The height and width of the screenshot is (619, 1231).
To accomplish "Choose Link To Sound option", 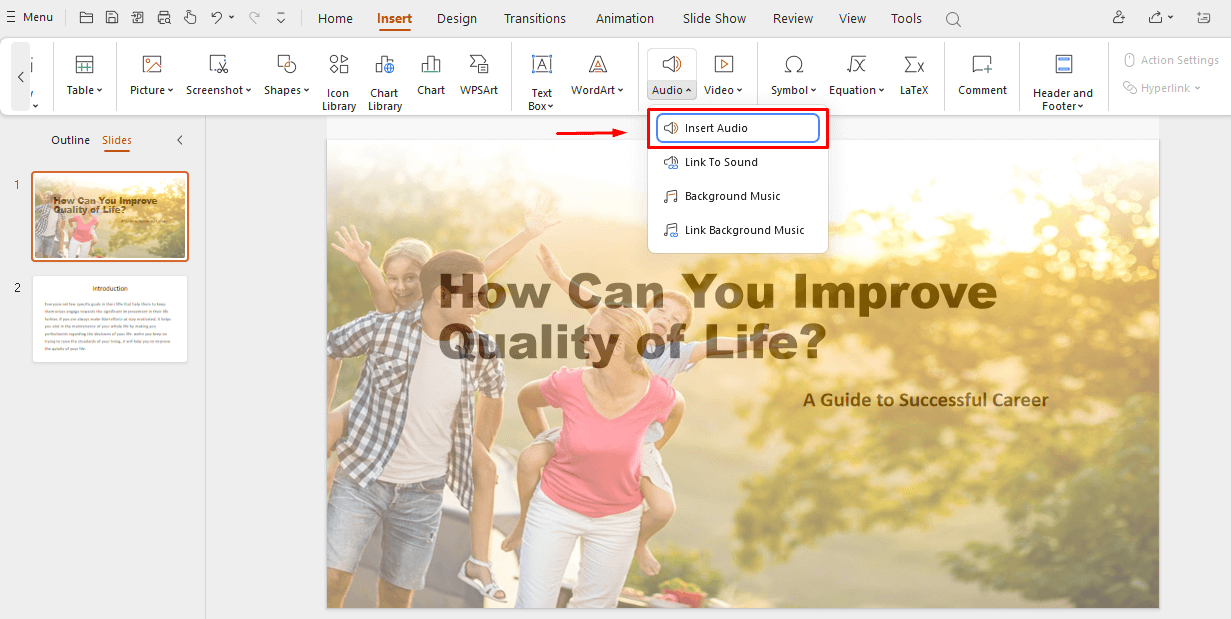I will click(x=721, y=161).
